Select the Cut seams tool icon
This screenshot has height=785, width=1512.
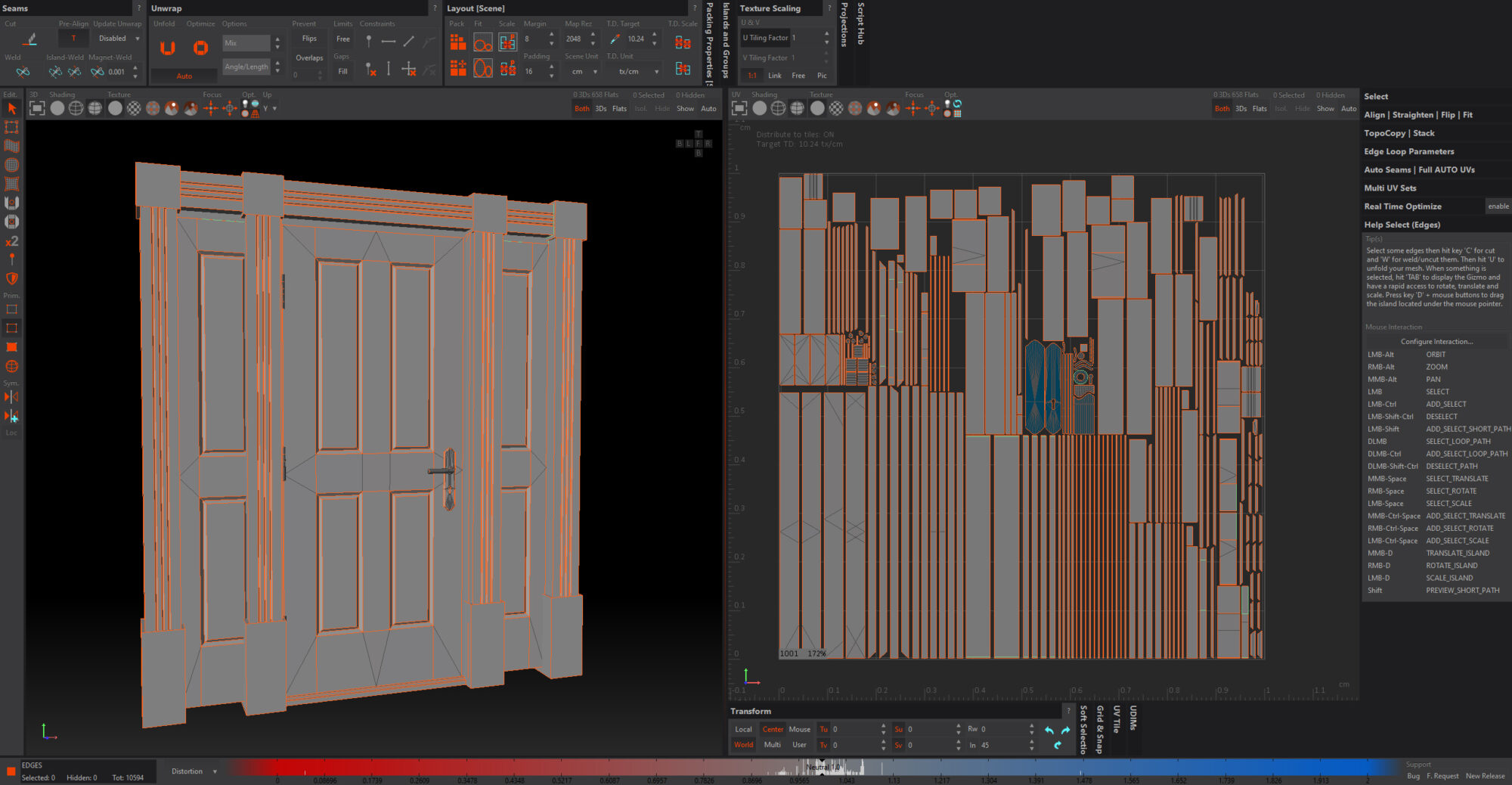pyautogui.click(x=30, y=39)
